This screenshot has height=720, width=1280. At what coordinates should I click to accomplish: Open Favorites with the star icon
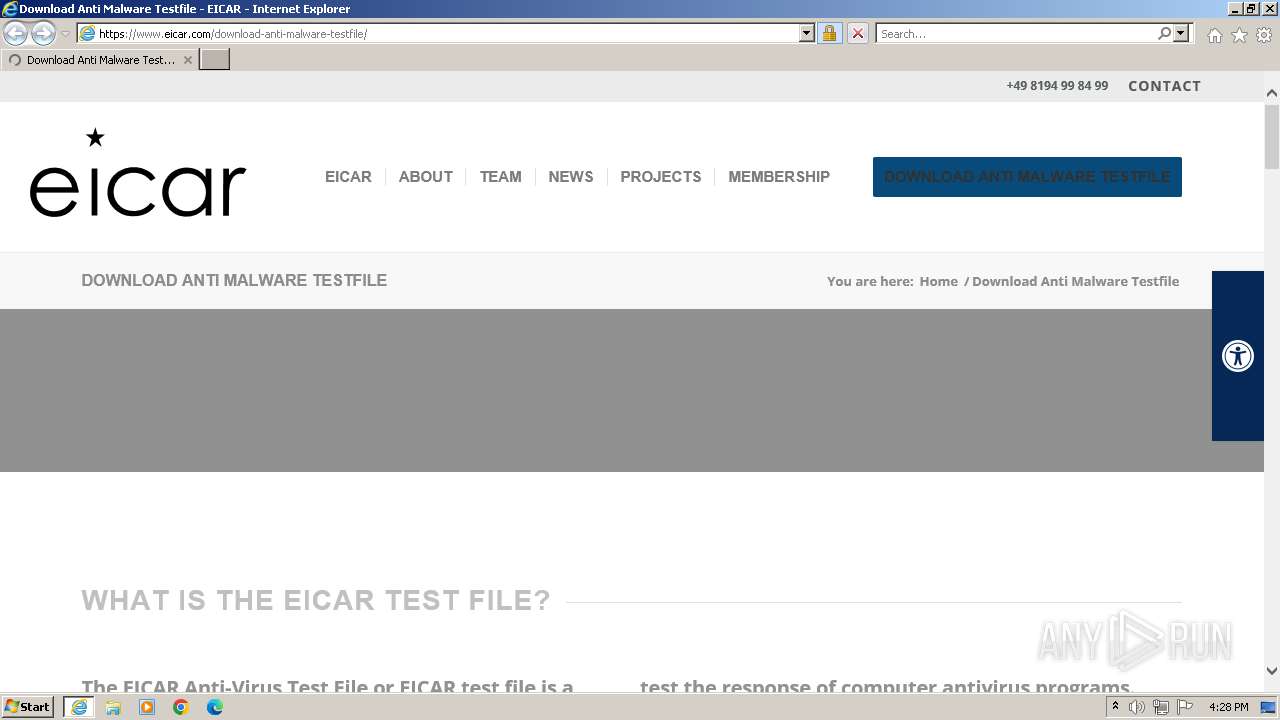point(1239,35)
